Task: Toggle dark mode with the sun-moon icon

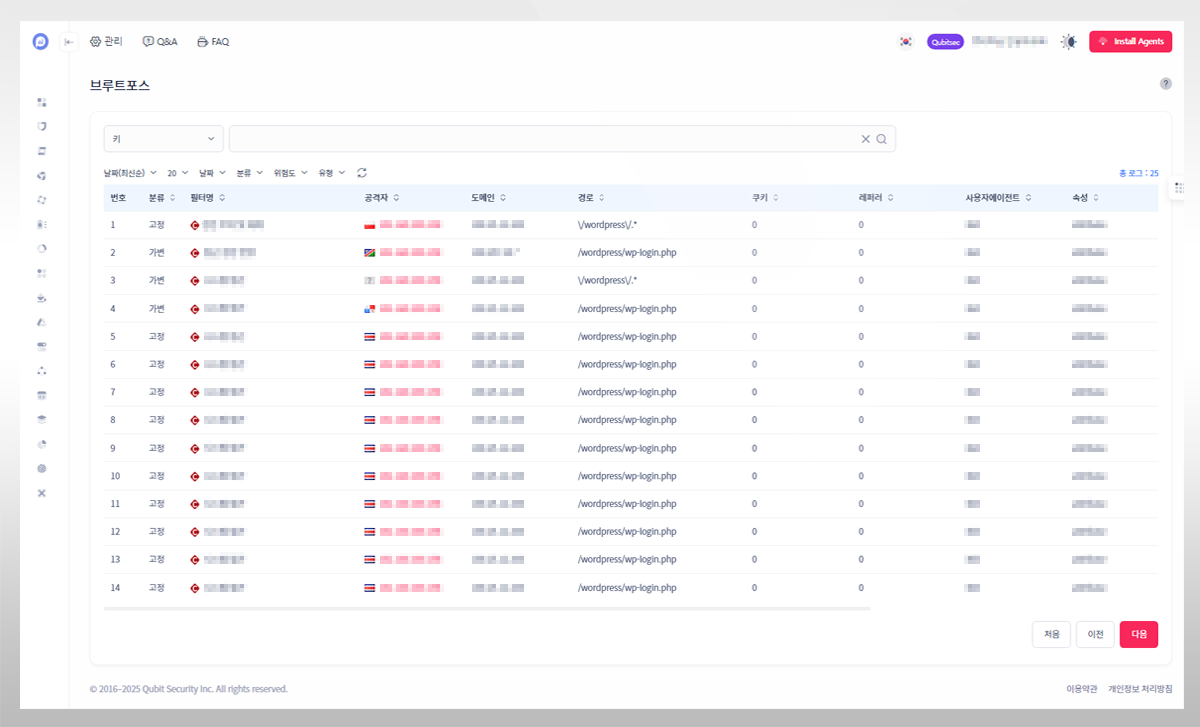Action: point(1069,42)
